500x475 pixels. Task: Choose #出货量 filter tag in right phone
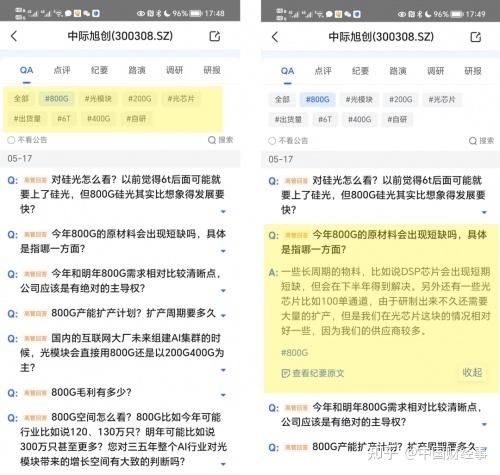[x=288, y=119]
